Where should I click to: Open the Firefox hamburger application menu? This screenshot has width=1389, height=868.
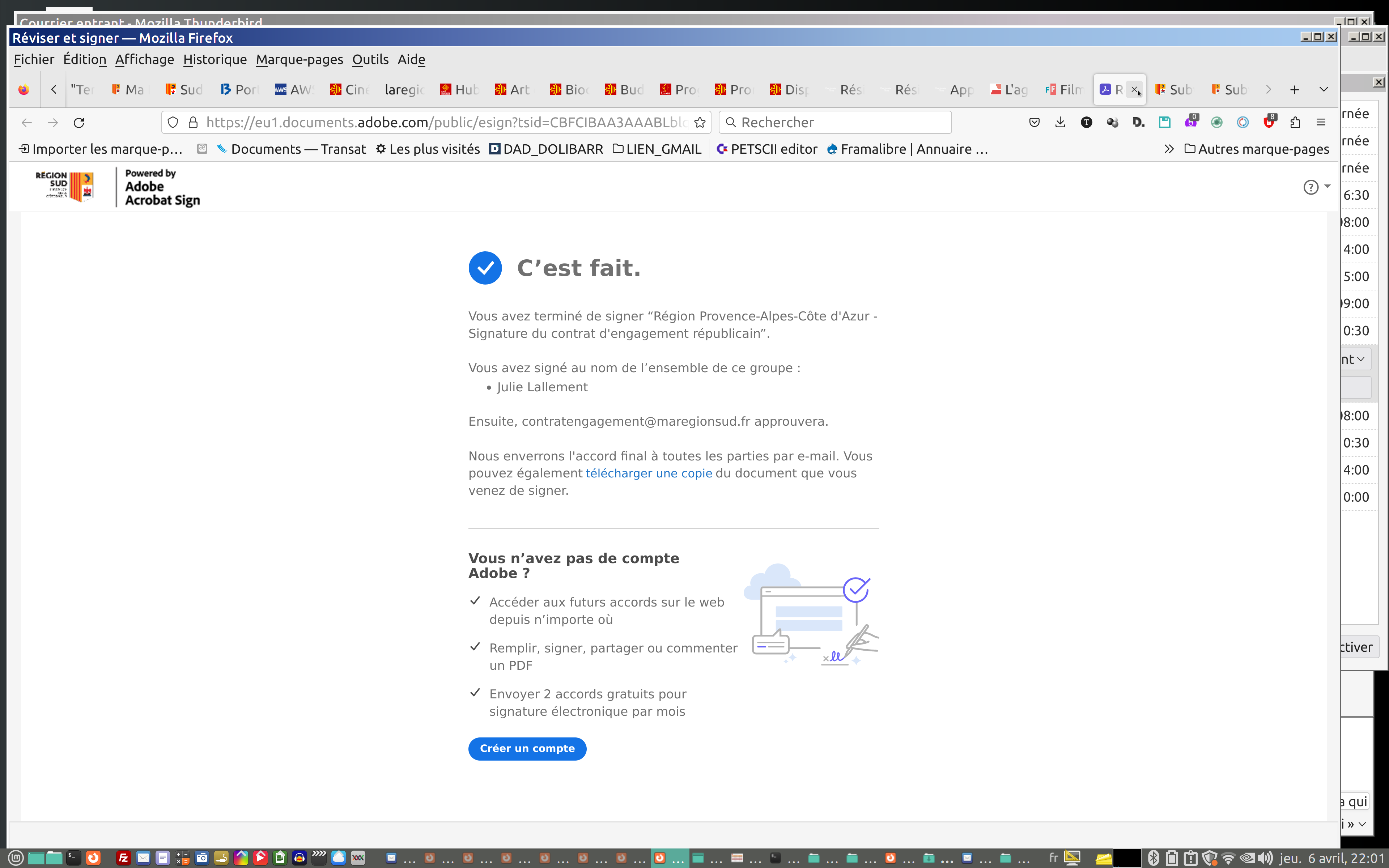click(x=1321, y=122)
